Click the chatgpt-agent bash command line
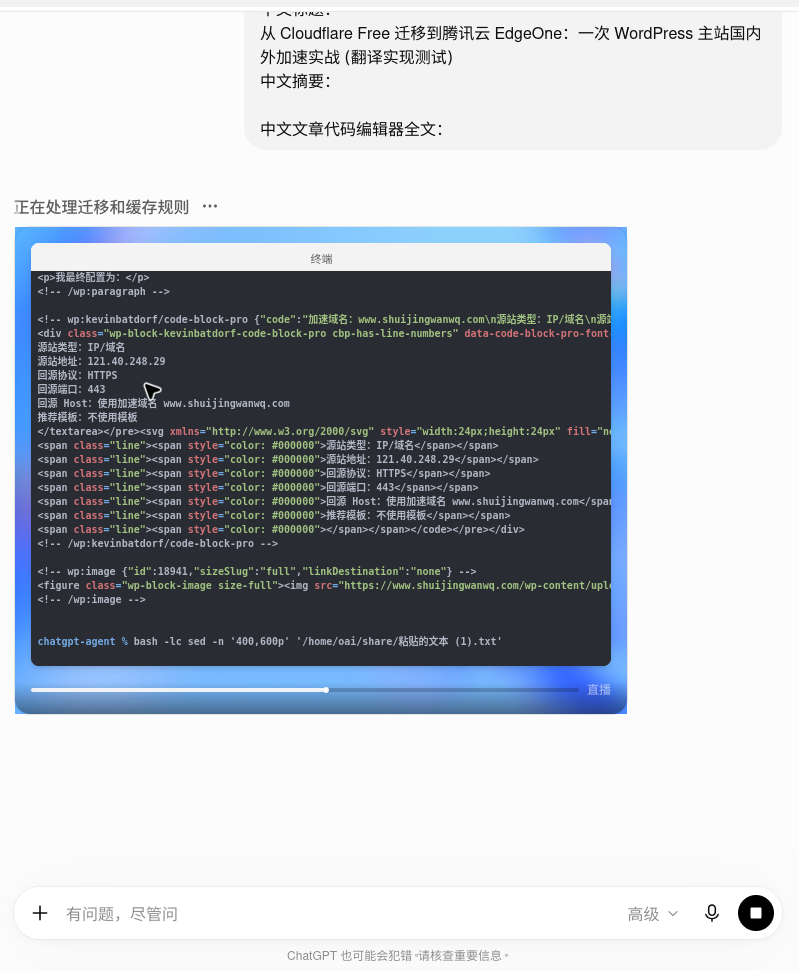This screenshot has width=799, height=971. click(x=269, y=641)
